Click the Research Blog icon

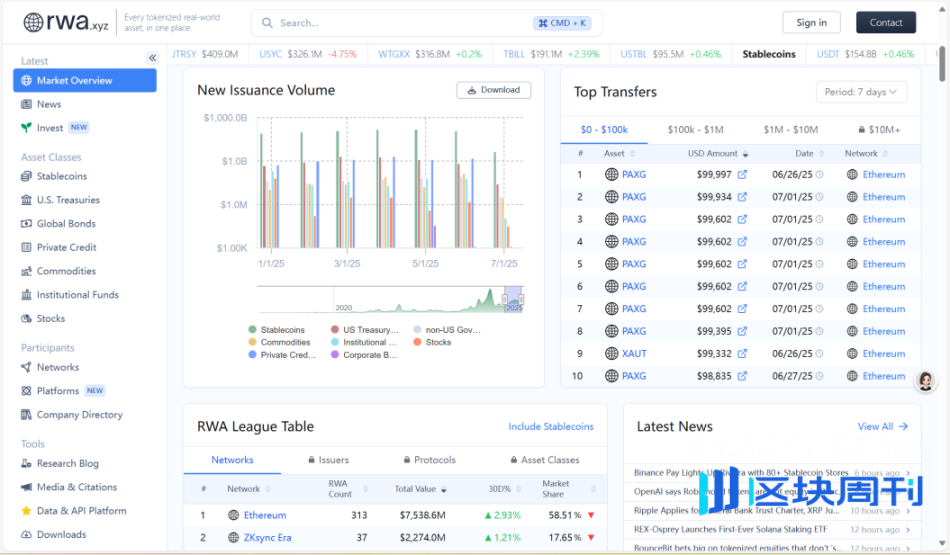[26, 464]
